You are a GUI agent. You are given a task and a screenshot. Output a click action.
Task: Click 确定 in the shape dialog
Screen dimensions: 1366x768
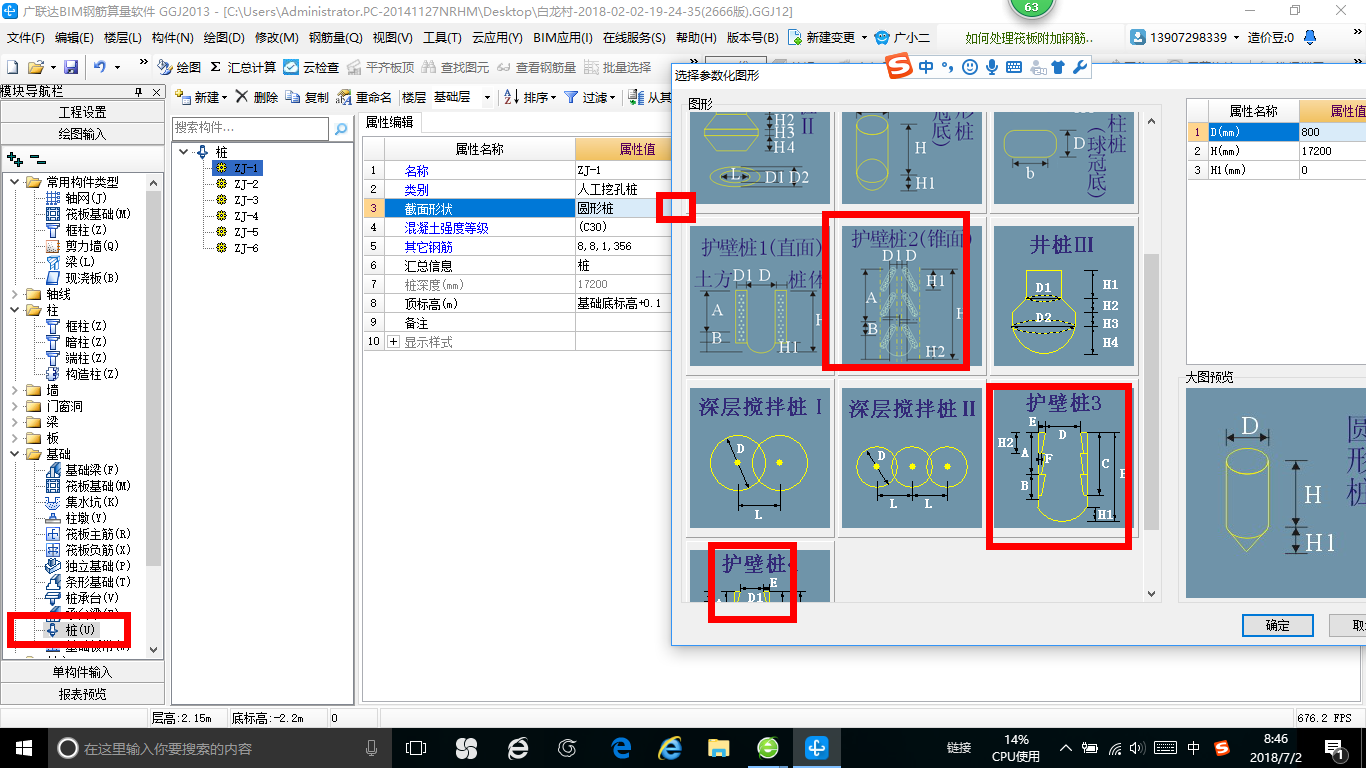click(x=1277, y=625)
